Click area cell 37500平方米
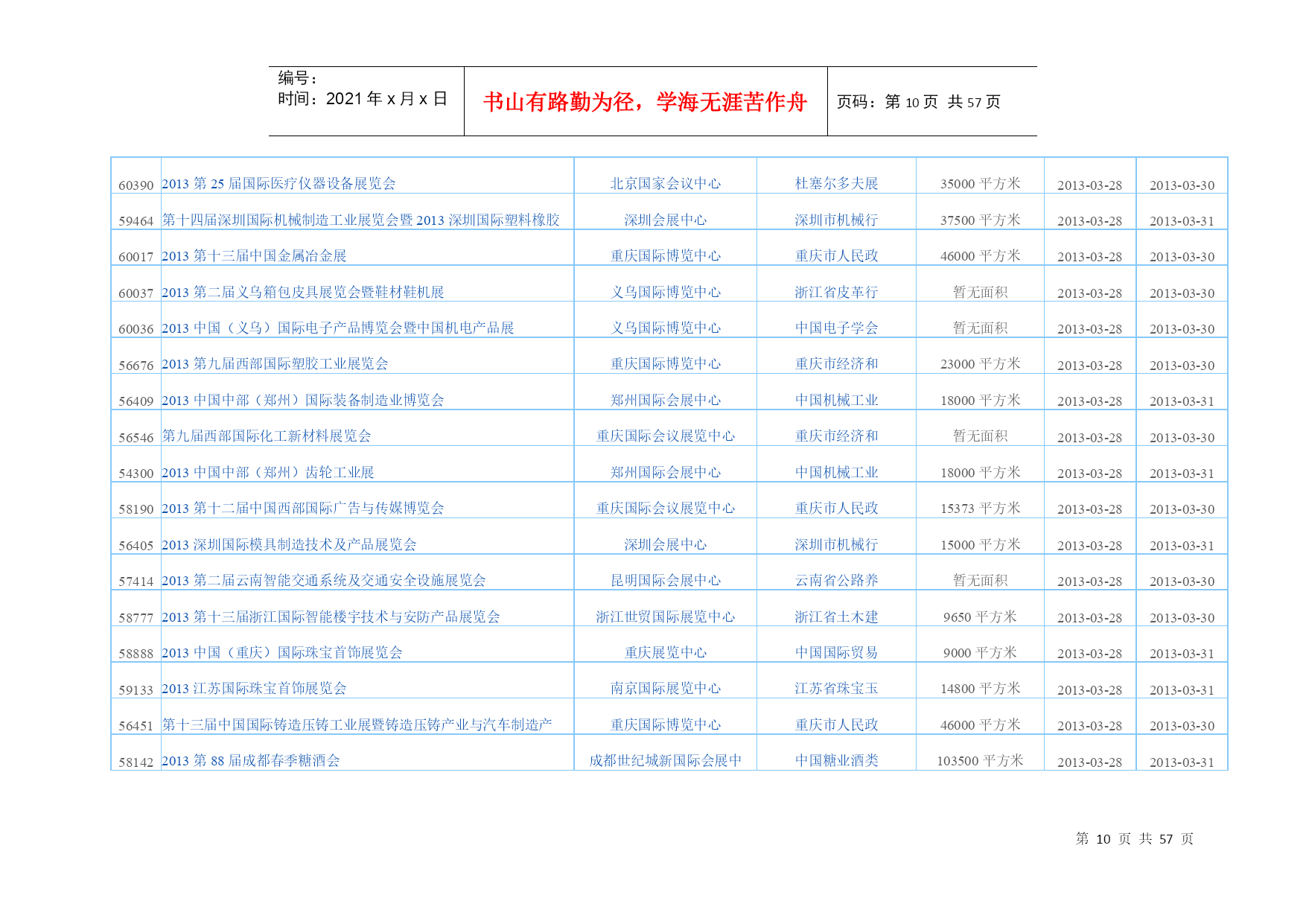The width and height of the screenshot is (1306, 924). (981, 220)
